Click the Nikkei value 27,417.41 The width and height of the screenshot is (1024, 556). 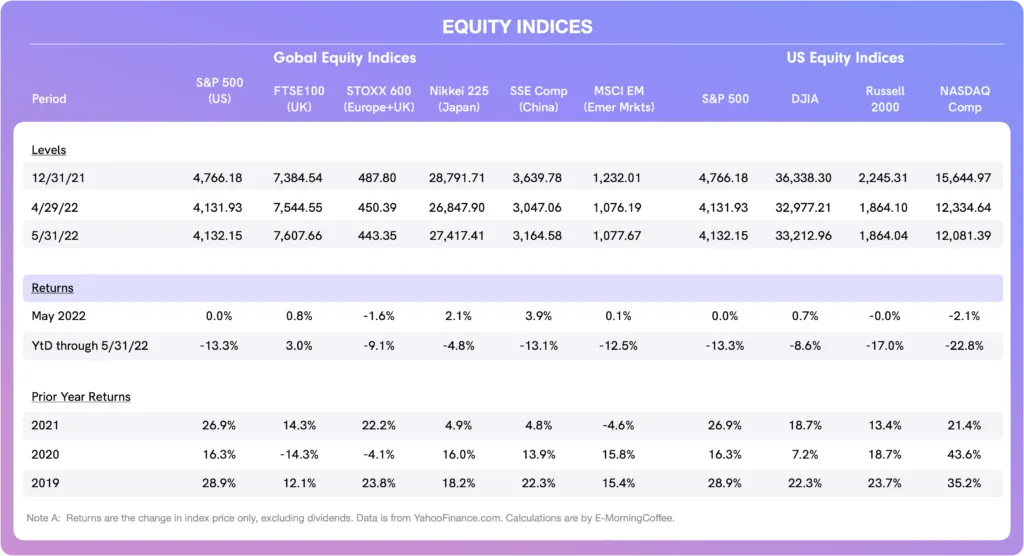(x=457, y=236)
